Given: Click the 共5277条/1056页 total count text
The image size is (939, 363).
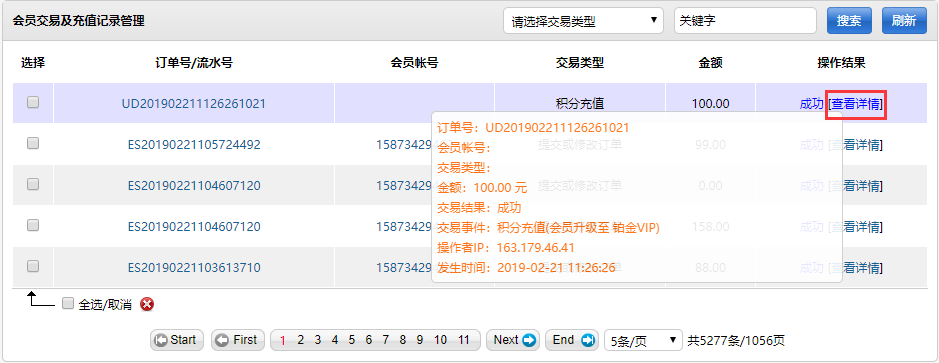Looking at the screenshot, I should pyautogui.click(x=735, y=341).
